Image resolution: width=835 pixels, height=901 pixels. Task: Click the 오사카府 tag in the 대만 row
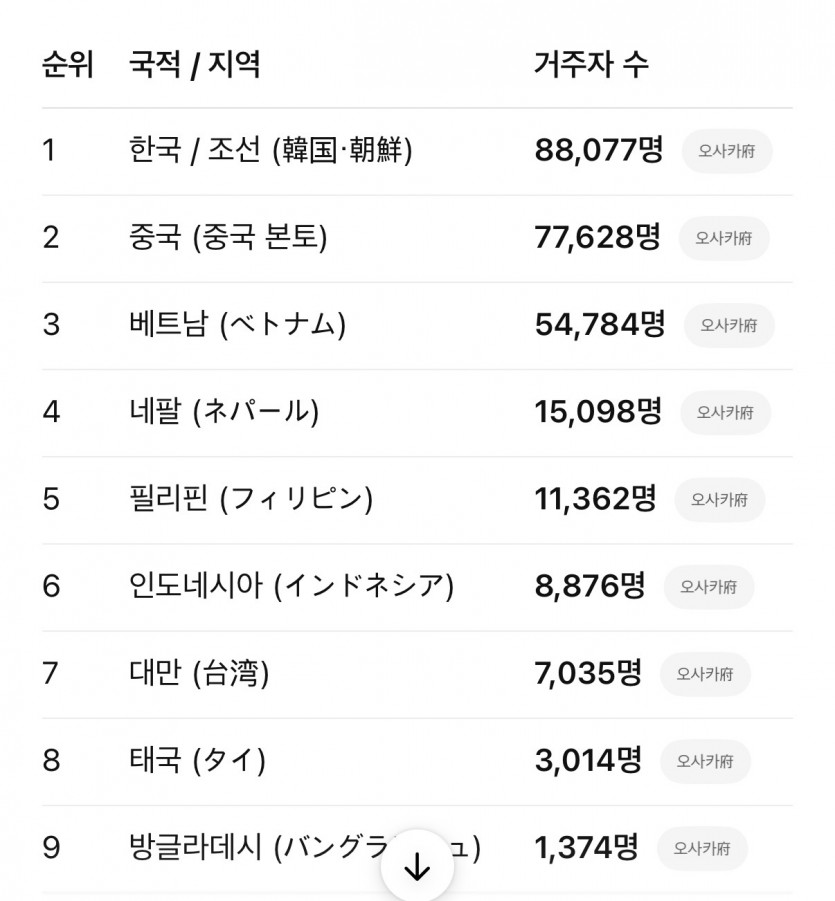pyautogui.click(x=705, y=673)
